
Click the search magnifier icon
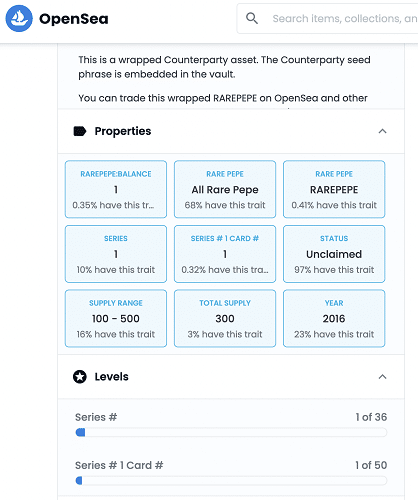tap(252, 18)
